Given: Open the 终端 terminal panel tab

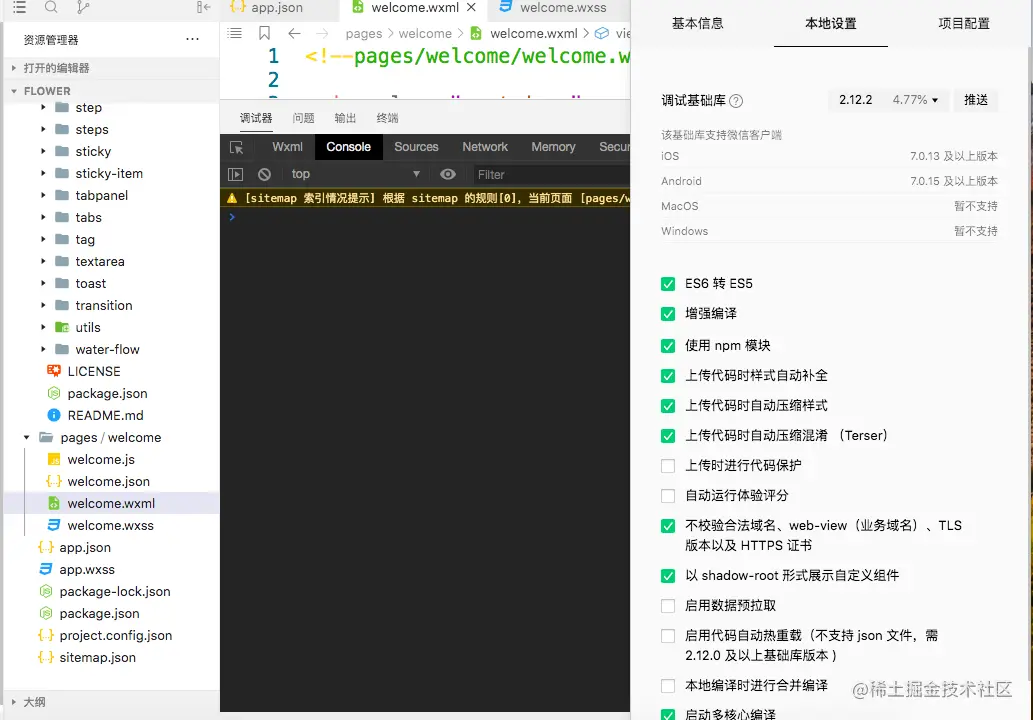Looking at the screenshot, I should [x=387, y=118].
